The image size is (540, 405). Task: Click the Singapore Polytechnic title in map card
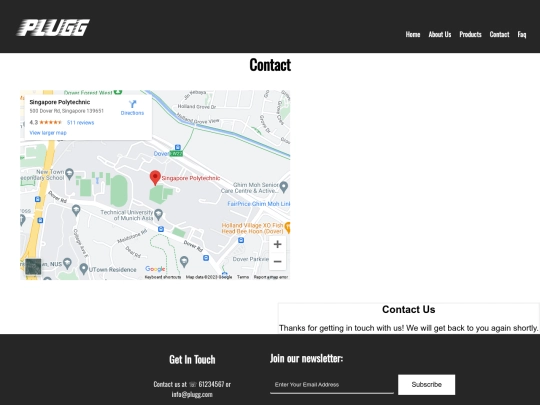pos(60,102)
